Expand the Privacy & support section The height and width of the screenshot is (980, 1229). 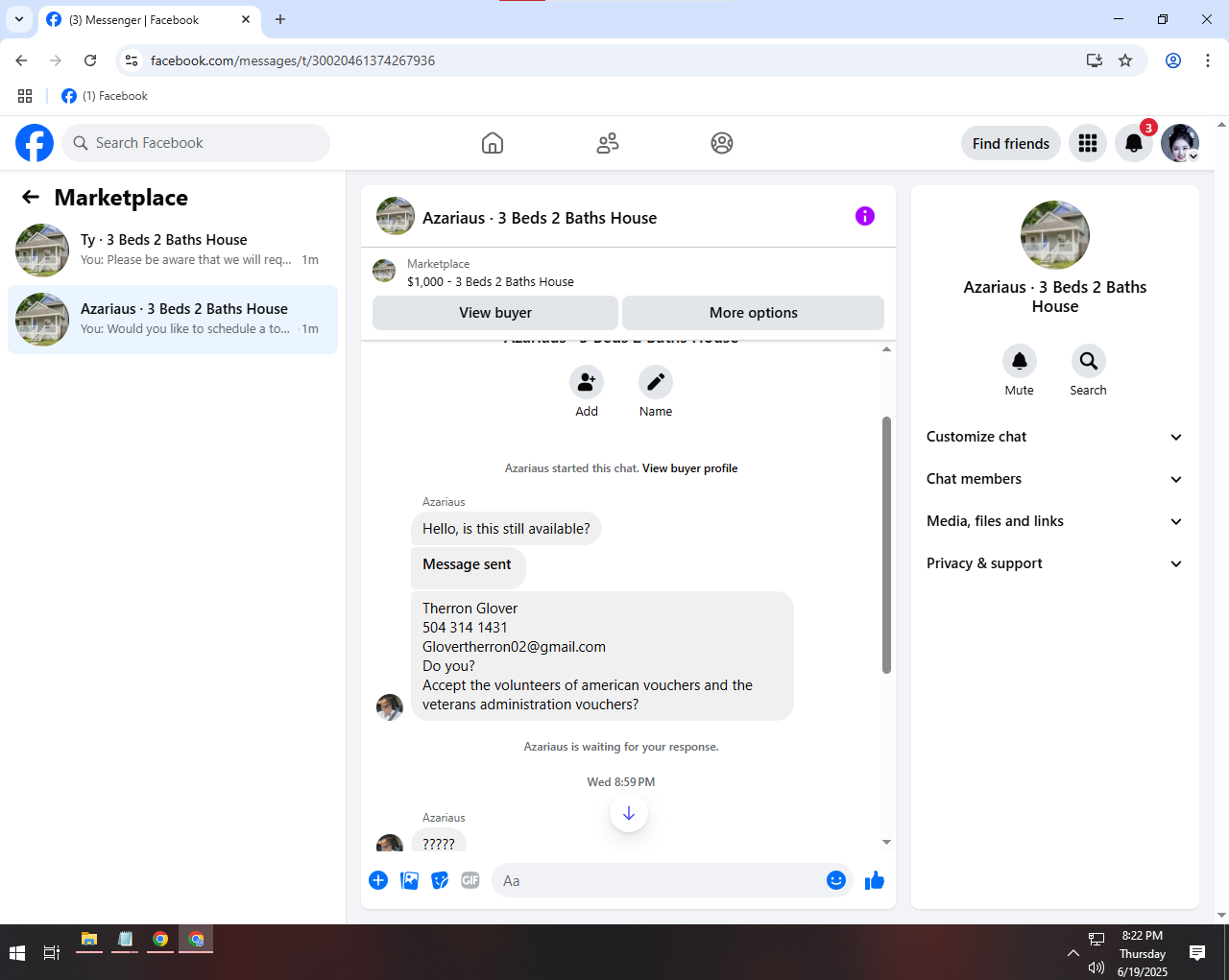coord(1055,563)
